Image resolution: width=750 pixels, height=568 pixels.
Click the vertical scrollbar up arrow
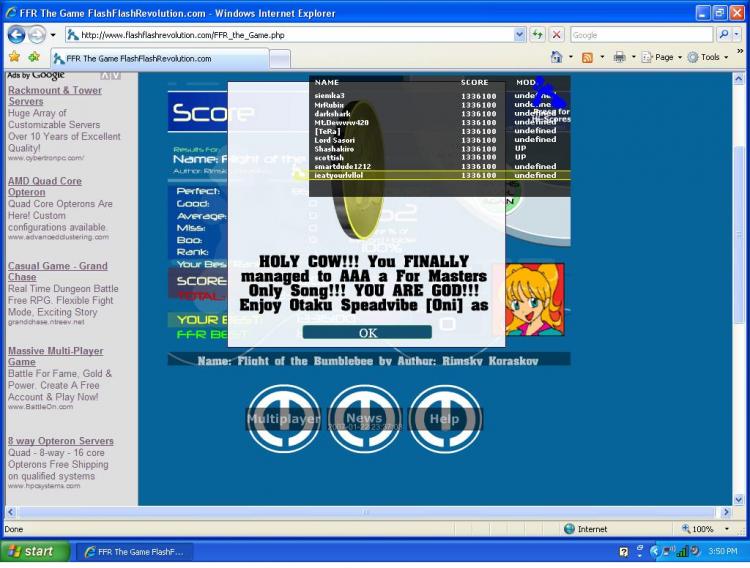click(x=739, y=78)
